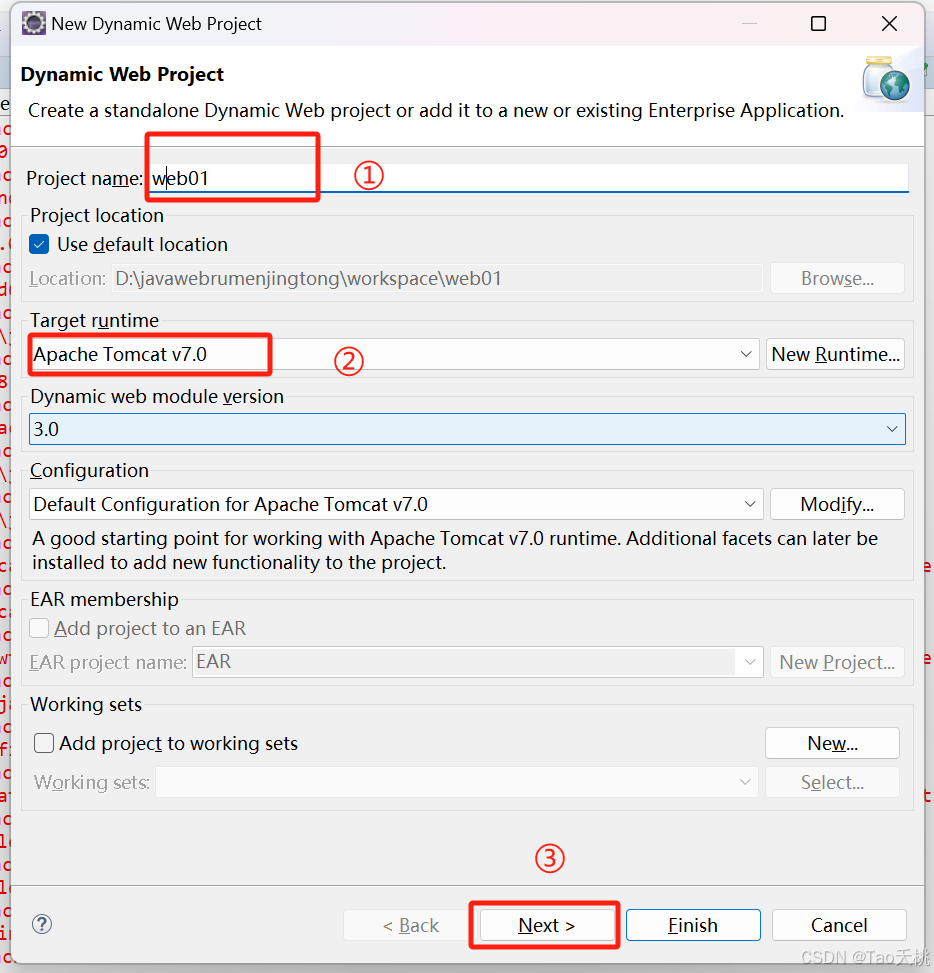The height and width of the screenshot is (973, 934).
Task: Maximize the dialog window
Action: coord(819,24)
